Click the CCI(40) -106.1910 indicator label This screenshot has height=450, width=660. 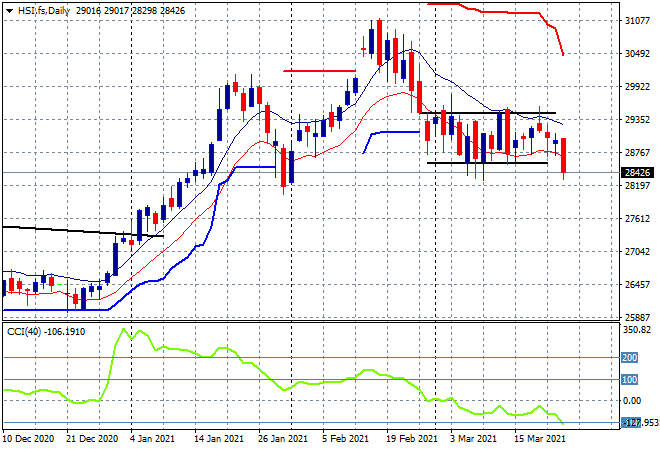(x=46, y=332)
